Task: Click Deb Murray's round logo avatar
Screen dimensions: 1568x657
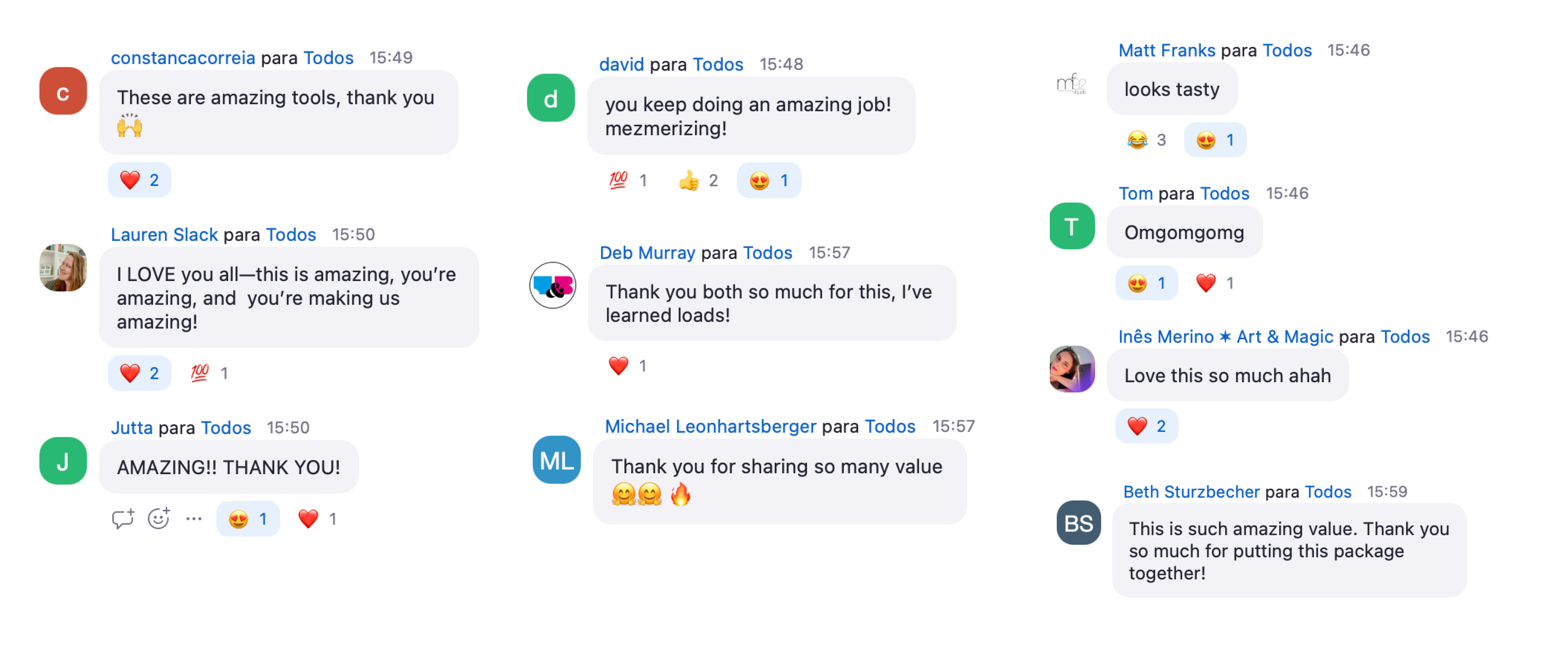Action: point(553,286)
